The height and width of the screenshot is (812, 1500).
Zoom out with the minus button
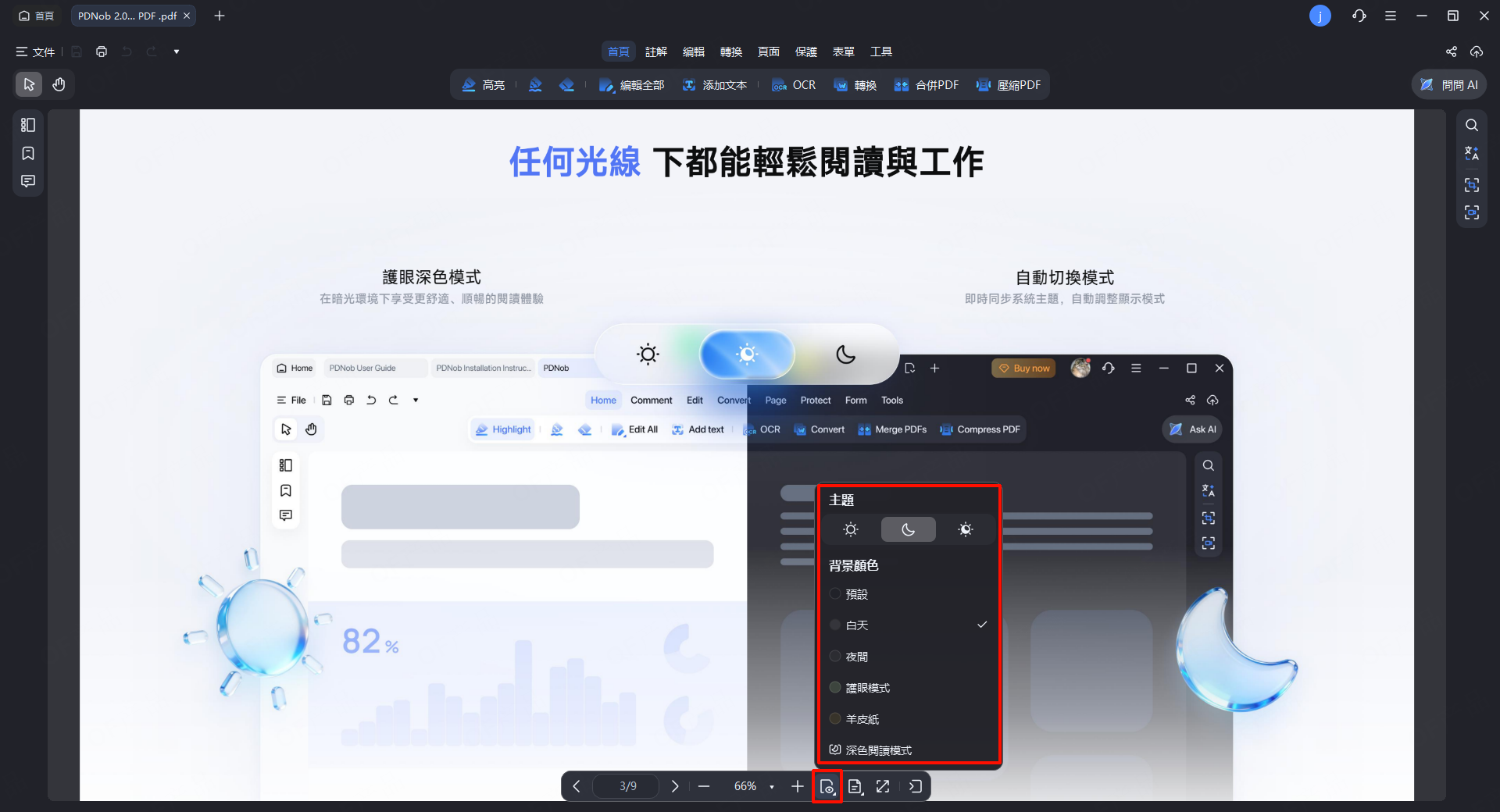point(704,786)
